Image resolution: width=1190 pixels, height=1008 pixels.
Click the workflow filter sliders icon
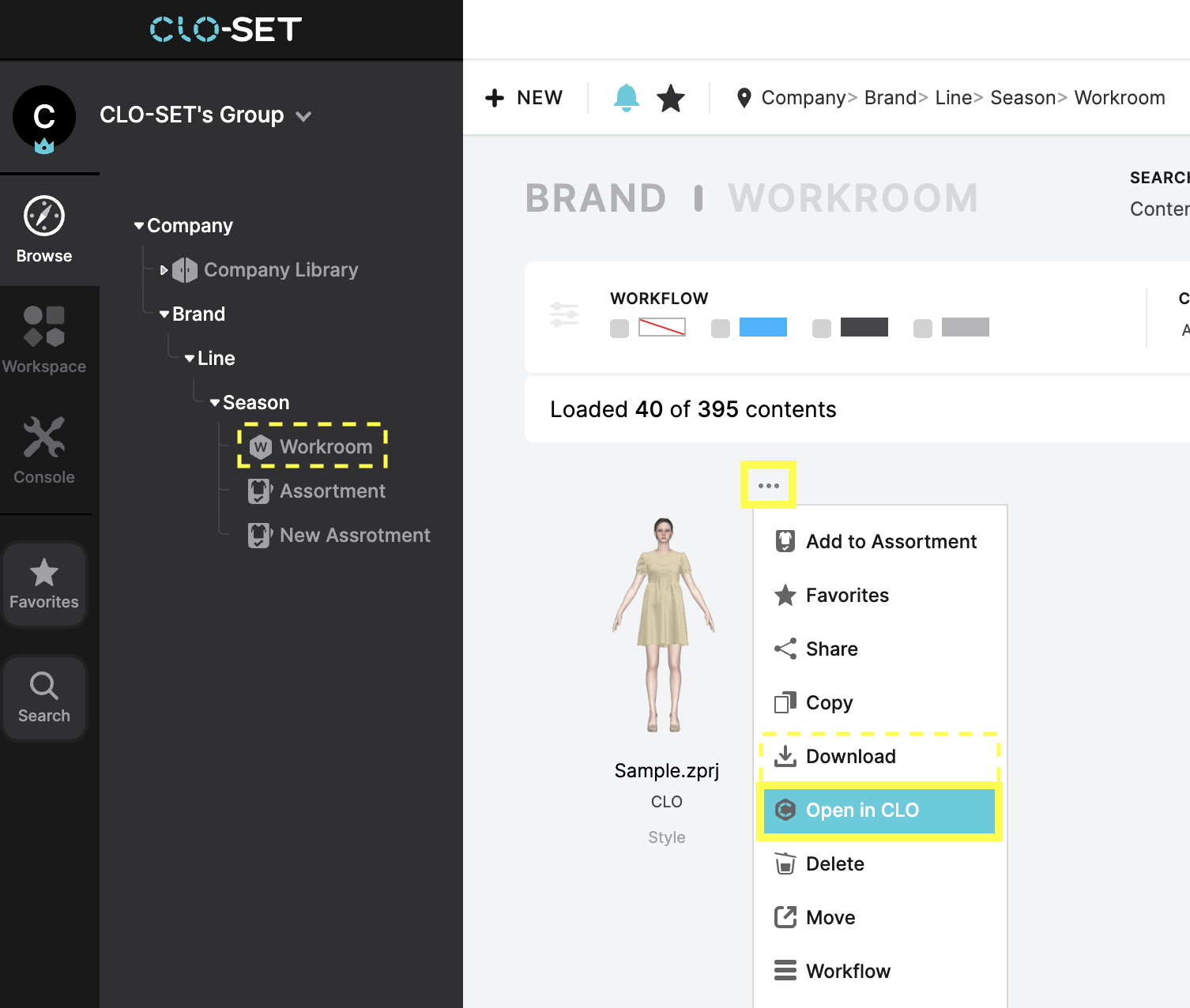tap(564, 314)
